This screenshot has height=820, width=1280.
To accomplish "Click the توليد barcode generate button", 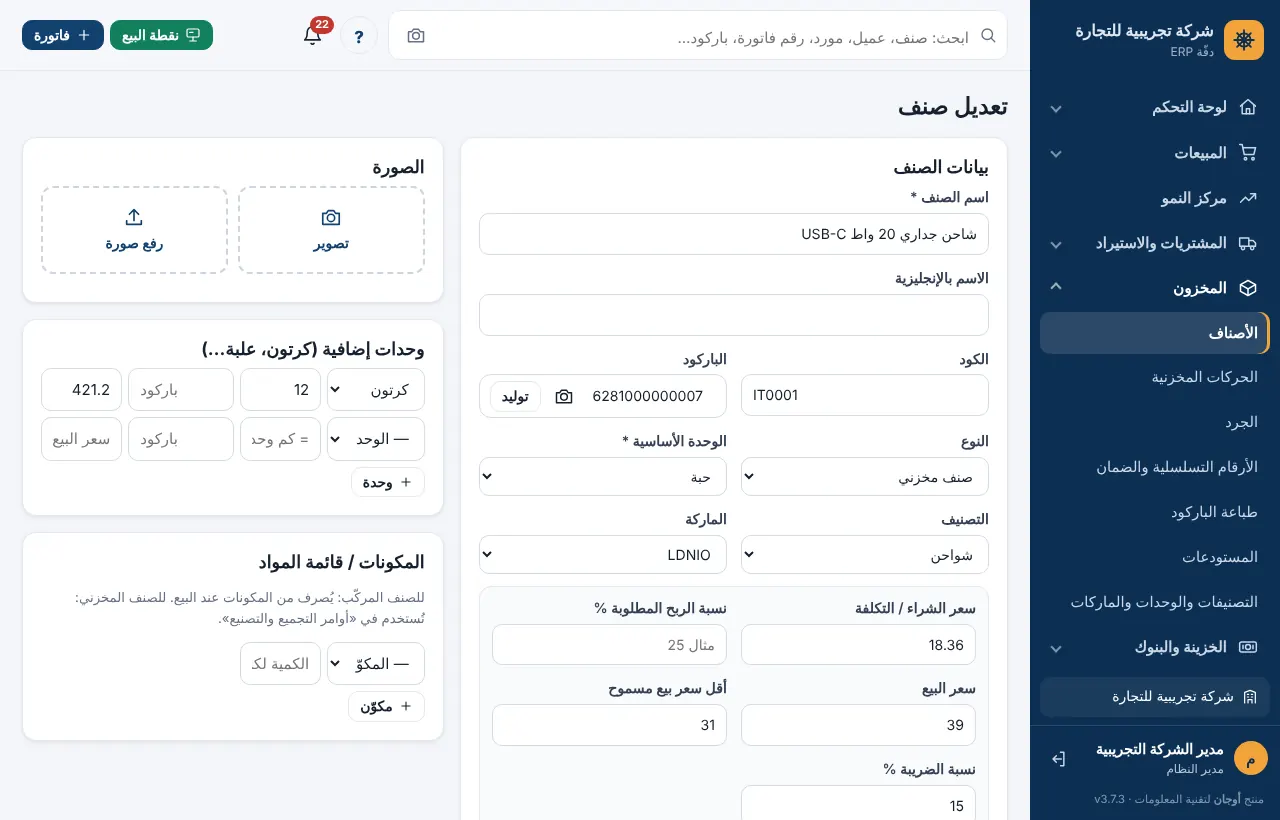I will click(x=515, y=396).
